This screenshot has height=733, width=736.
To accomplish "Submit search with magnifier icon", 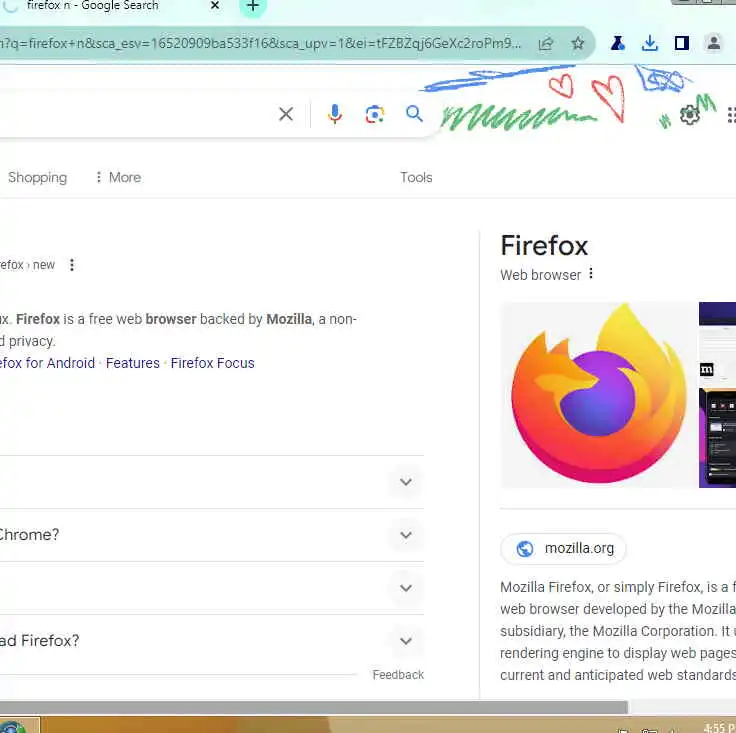I will pos(414,114).
